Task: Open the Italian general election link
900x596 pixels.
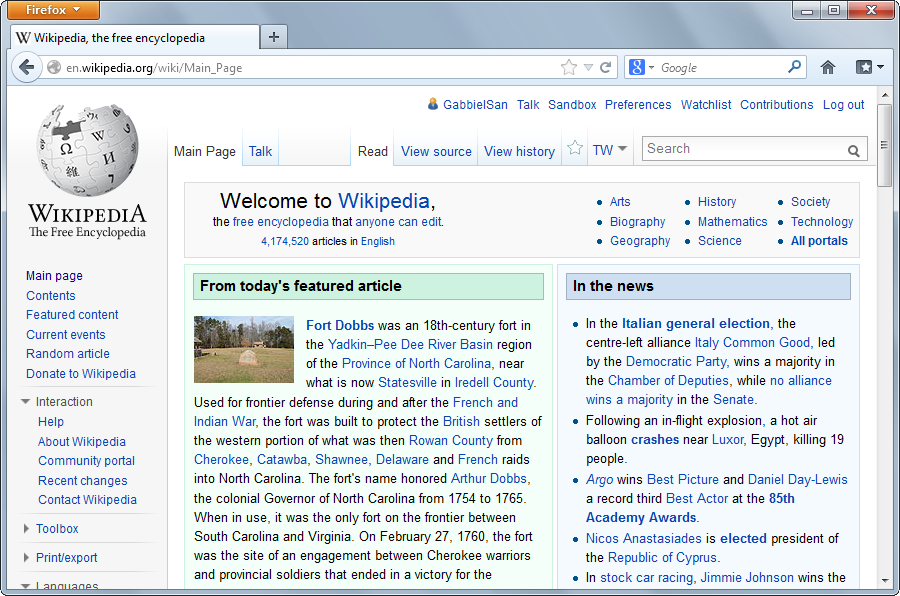Action: (696, 323)
